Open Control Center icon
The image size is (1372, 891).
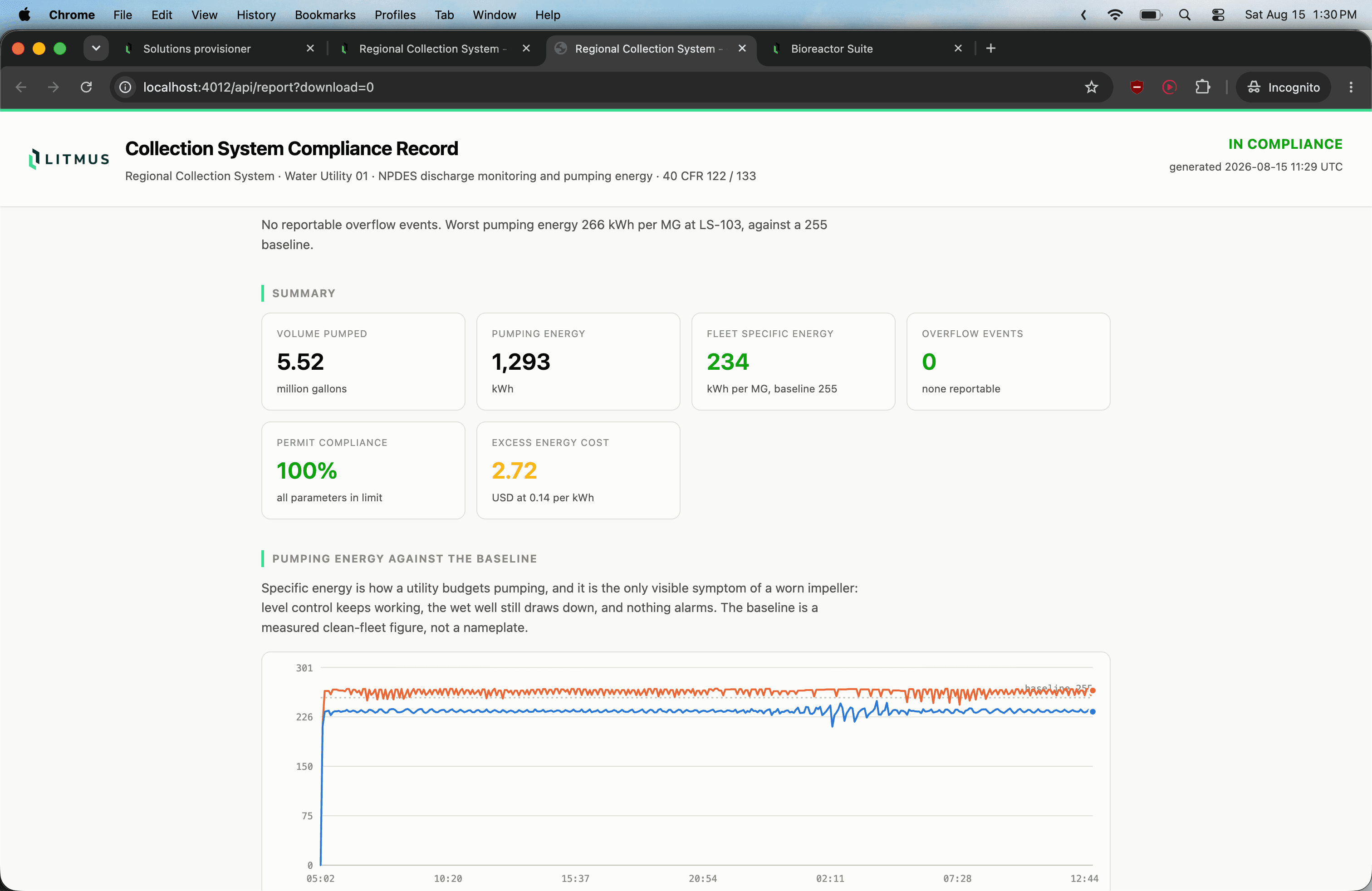tap(1217, 15)
